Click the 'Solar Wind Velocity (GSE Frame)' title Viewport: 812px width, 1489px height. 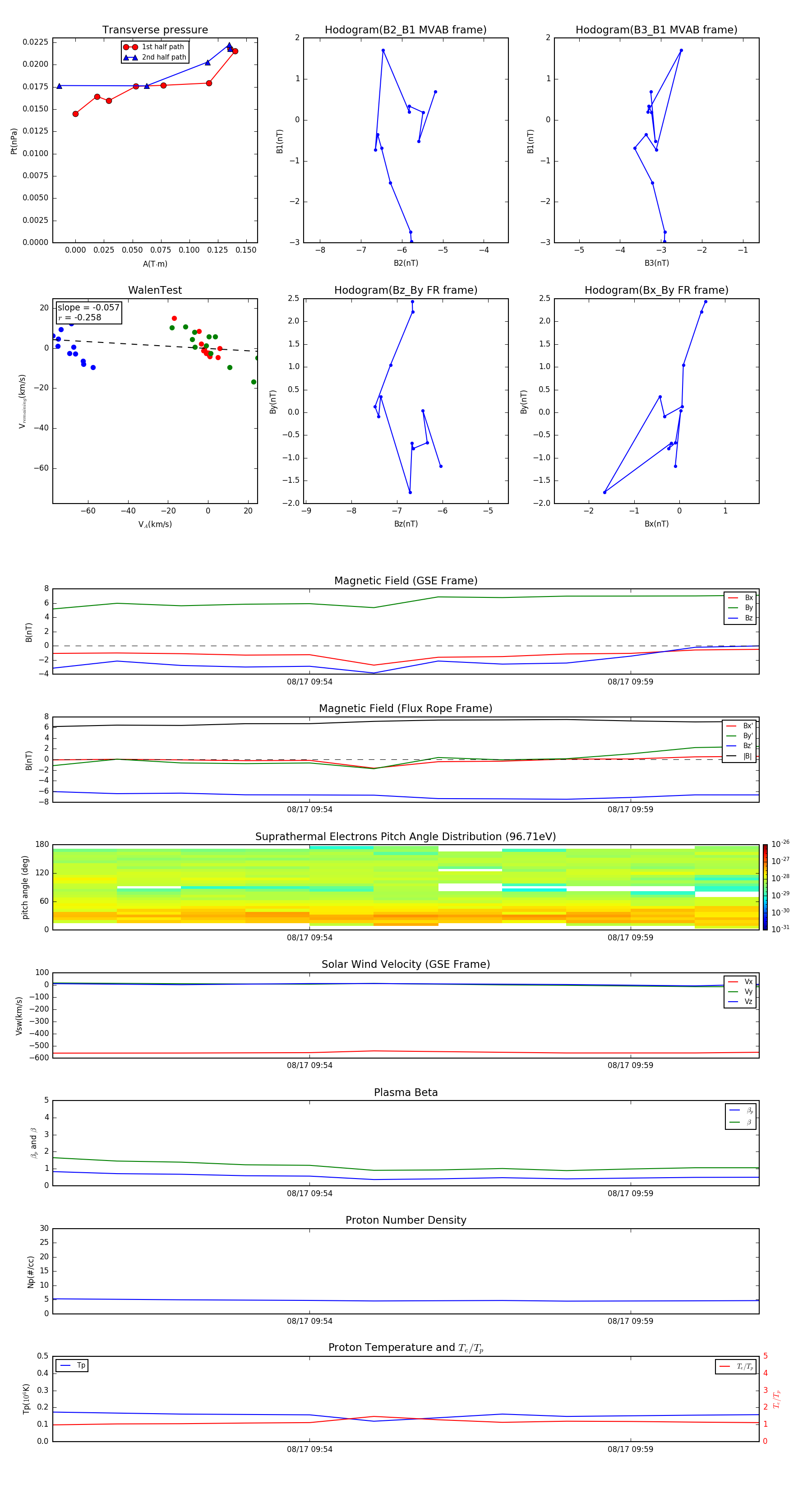tap(406, 965)
